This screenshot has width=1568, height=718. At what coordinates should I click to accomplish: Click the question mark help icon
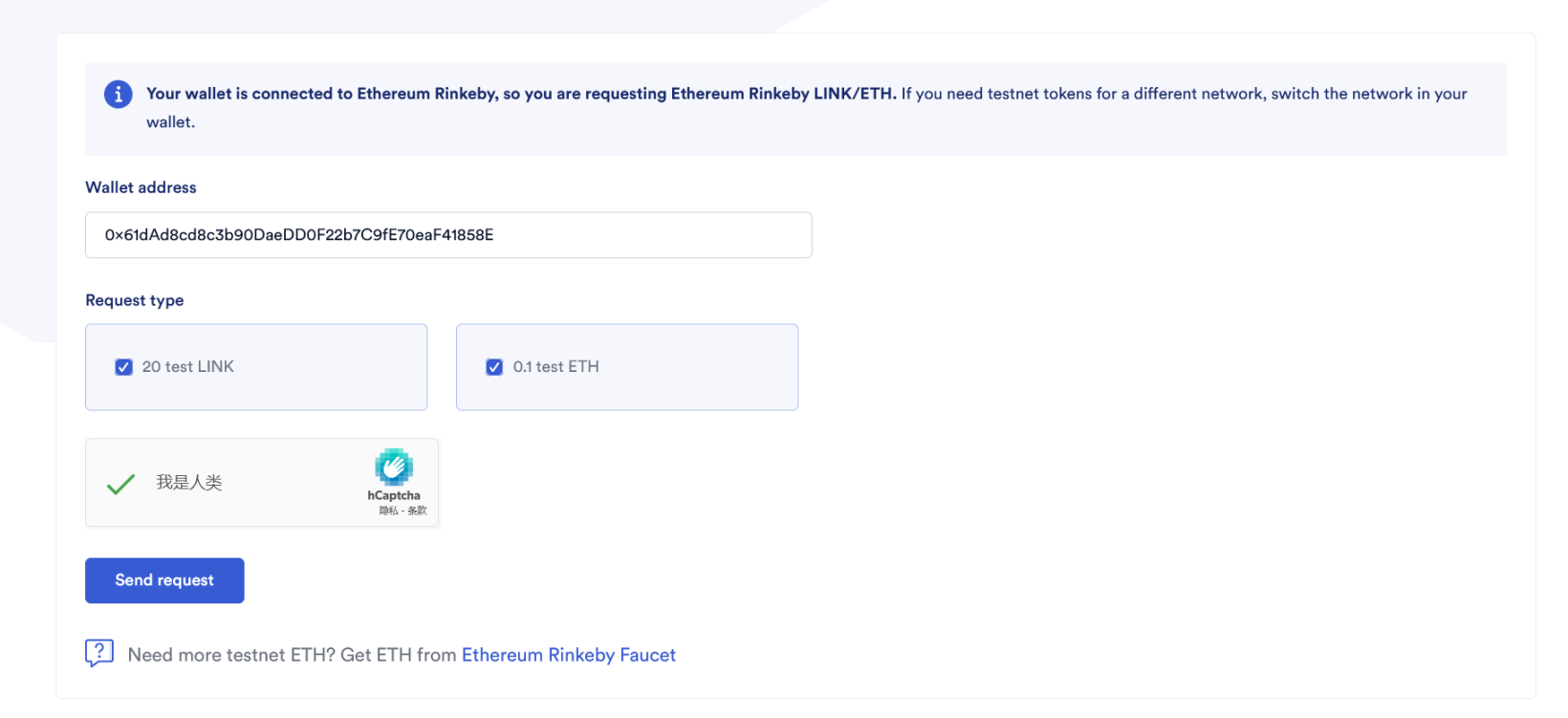[99, 653]
